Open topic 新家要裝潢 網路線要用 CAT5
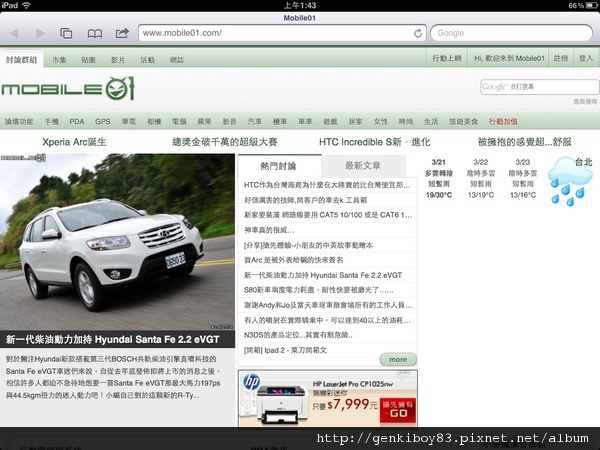The height and width of the screenshot is (450, 600). pyautogui.click(x=328, y=215)
